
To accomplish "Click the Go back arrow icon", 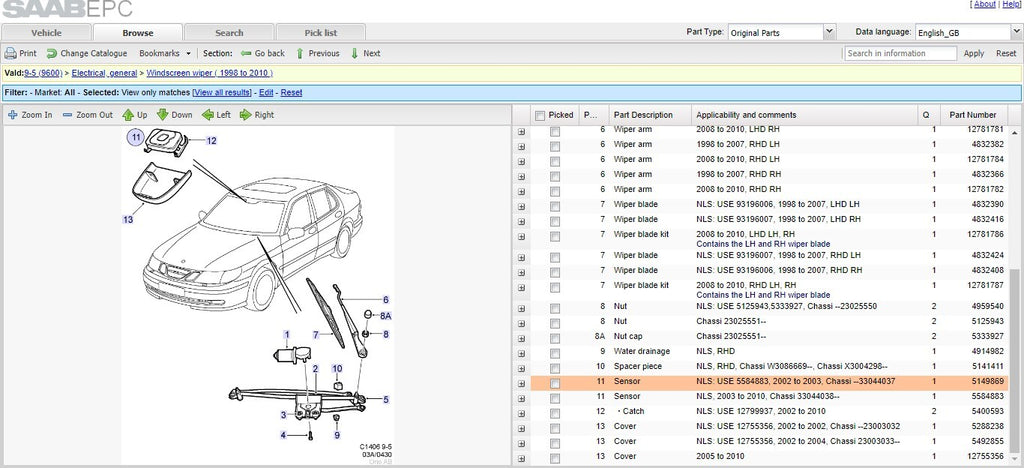I will [x=246, y=54].
